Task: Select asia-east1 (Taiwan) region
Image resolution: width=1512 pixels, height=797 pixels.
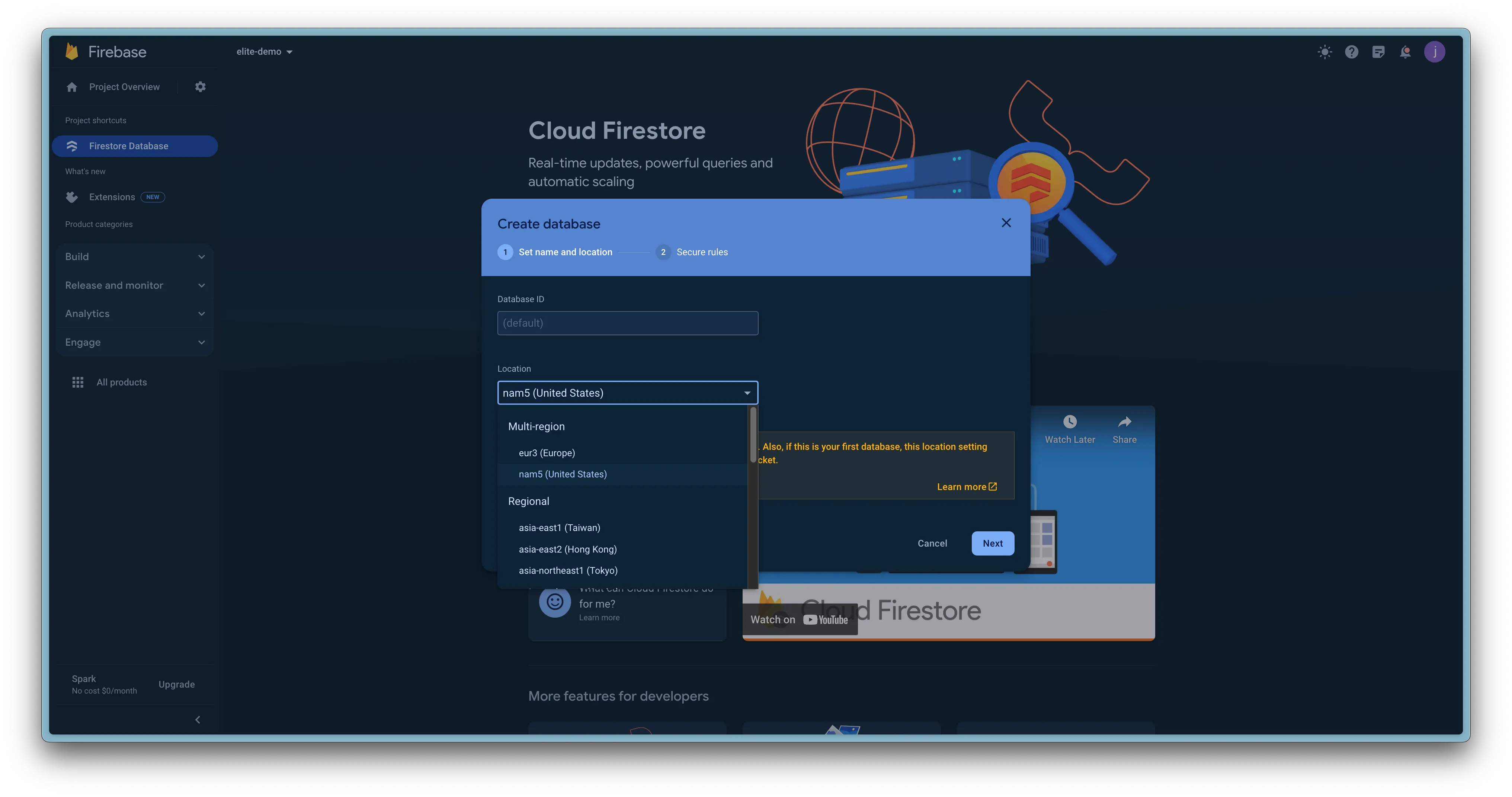Action: tap(559, 527)
